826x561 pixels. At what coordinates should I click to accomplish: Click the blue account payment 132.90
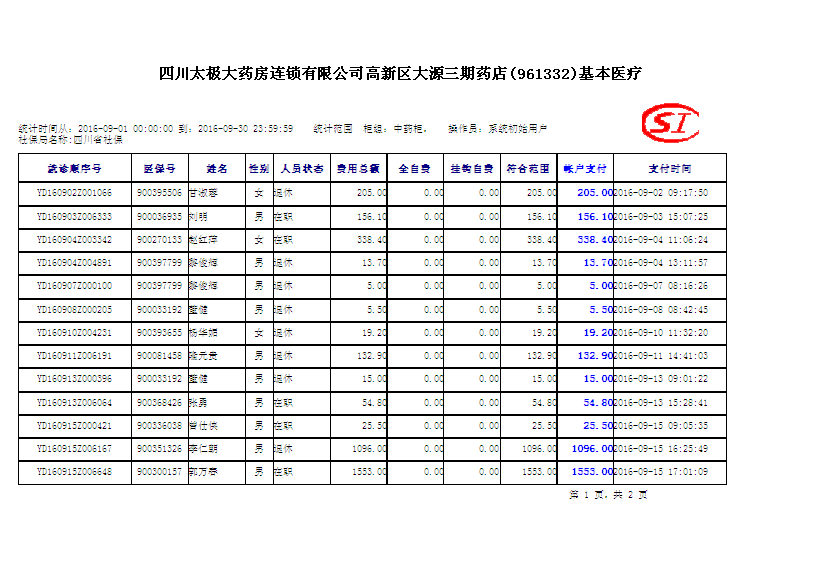(595, 356)
